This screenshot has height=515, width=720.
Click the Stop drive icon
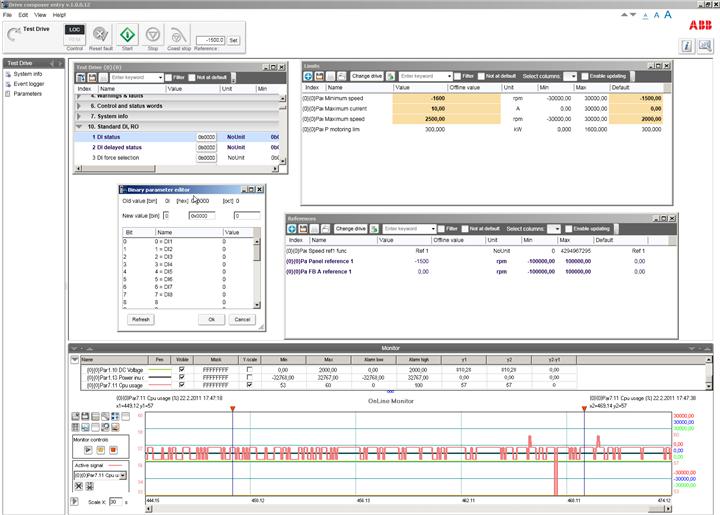(152, 35)
